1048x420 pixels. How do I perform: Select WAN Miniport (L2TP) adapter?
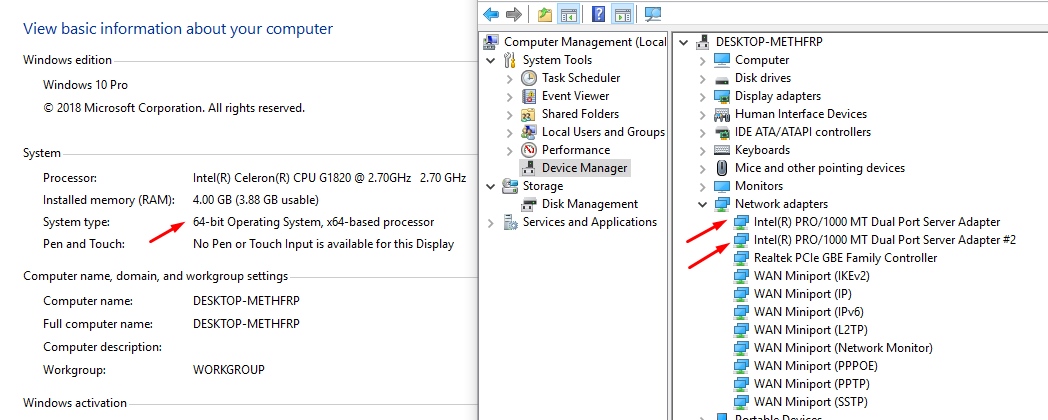pos(811,330)
